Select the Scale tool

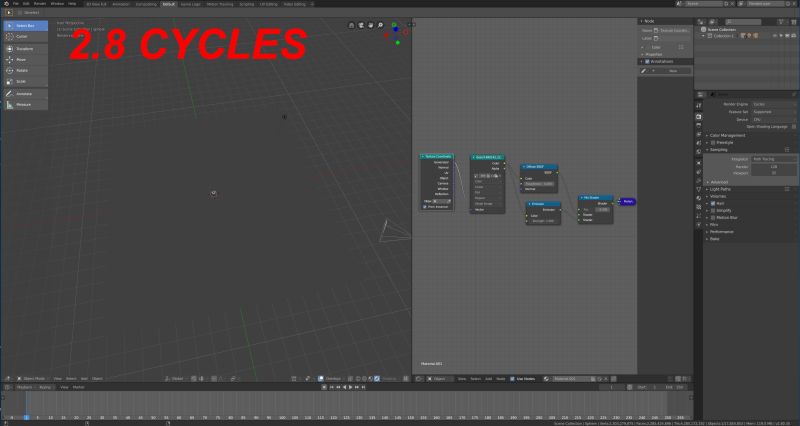(26, 82)
